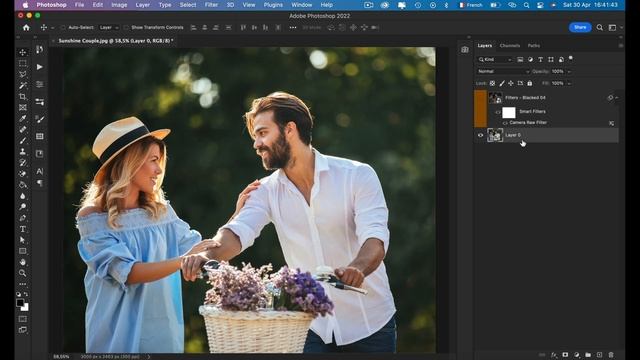Open the Image menu

tap(119, 5)
